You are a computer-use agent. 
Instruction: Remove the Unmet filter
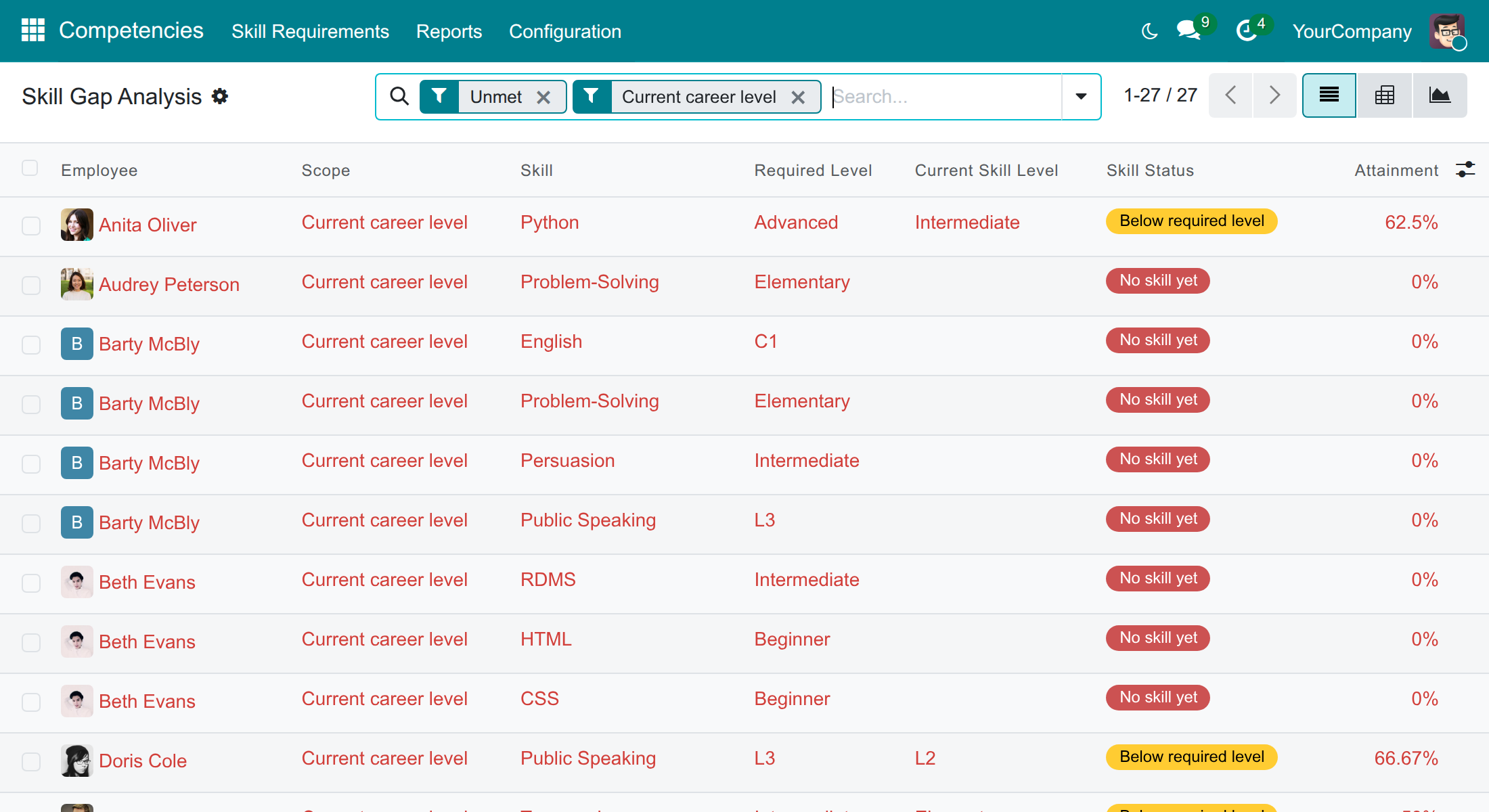[543, 97]
